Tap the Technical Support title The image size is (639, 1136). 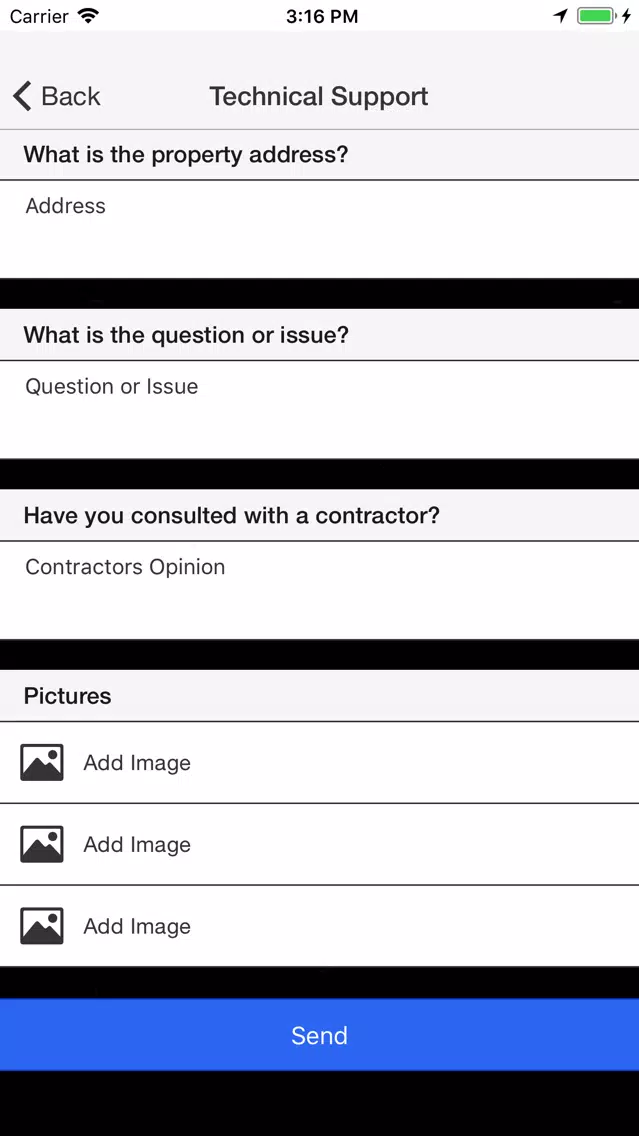[319, 96]
